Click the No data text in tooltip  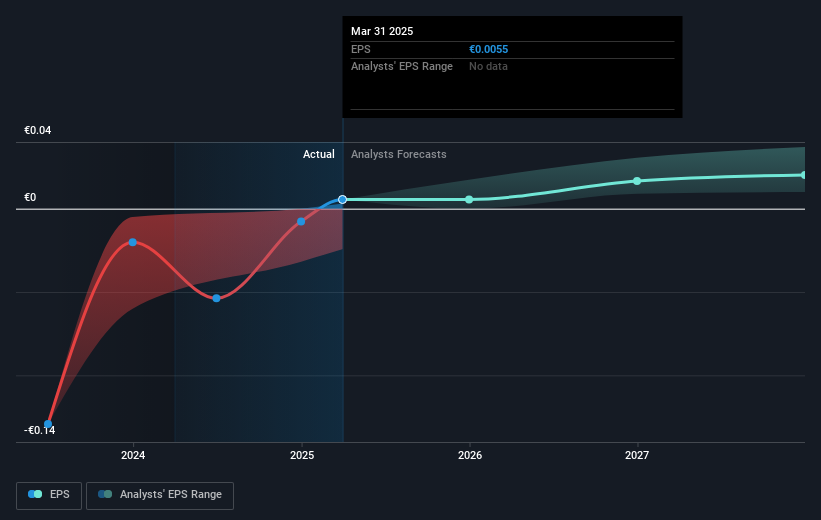click(488, 67)
